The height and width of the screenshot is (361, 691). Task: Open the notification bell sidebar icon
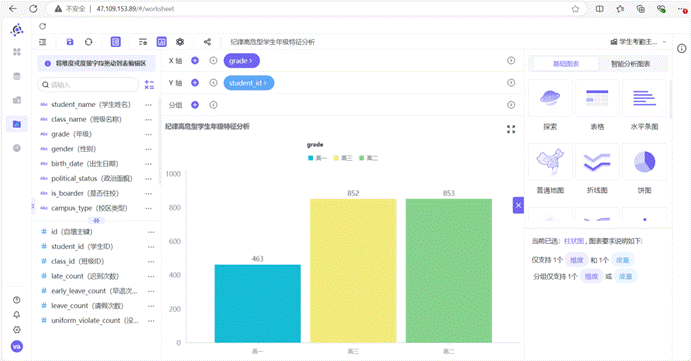(x=17, y=315)
